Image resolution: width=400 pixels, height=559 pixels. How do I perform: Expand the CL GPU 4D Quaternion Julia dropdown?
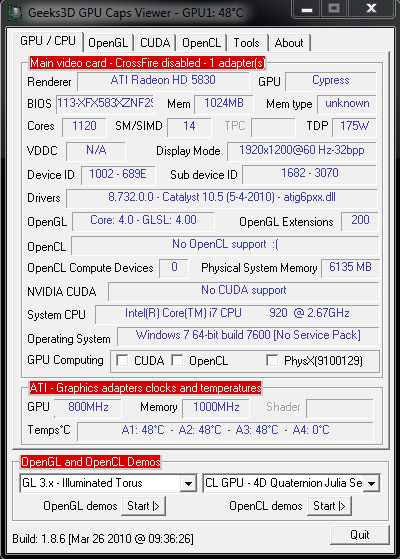pyautogui.click(x=371, y=483)
